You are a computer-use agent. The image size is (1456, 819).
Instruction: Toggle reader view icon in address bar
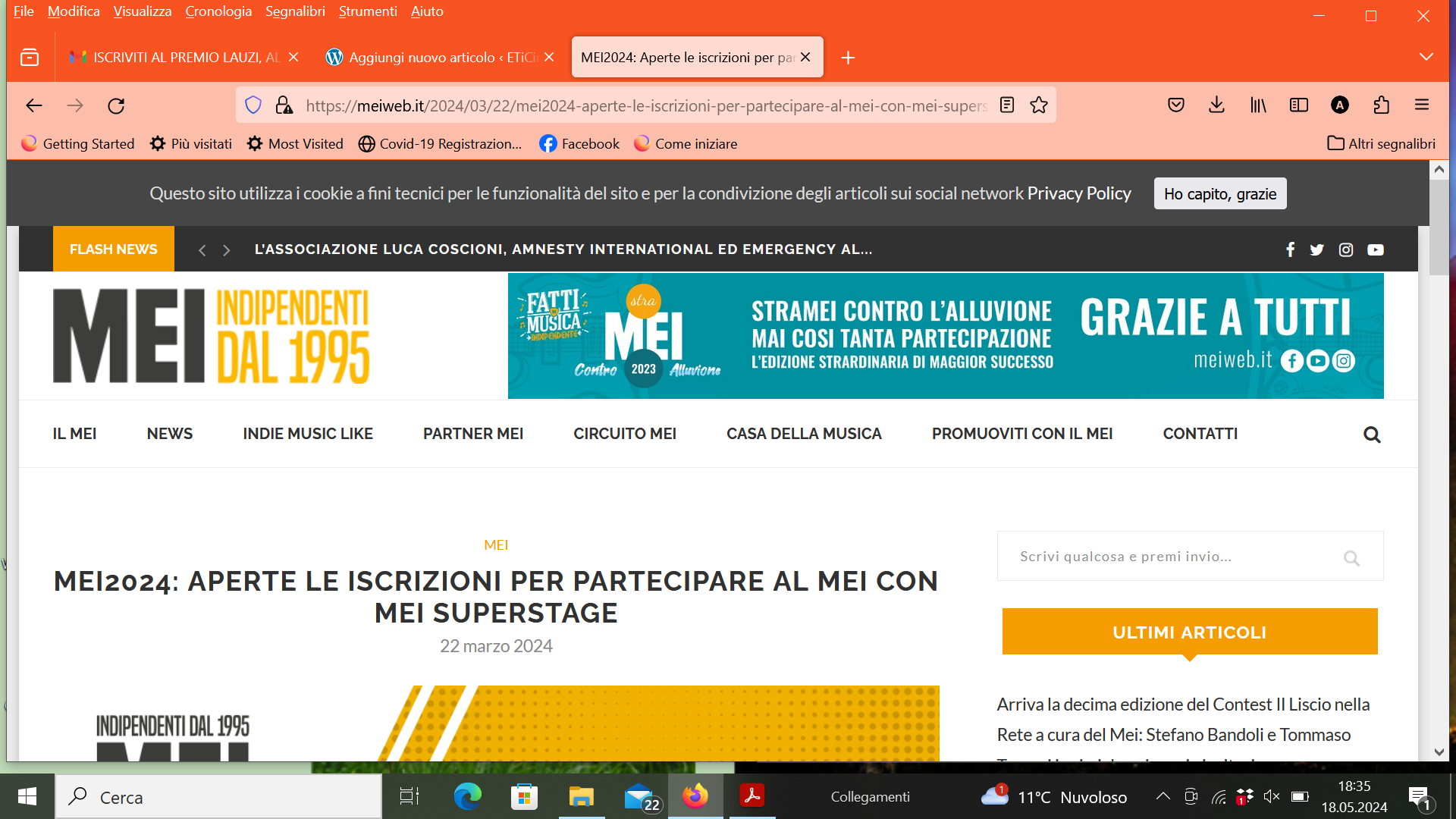(1007, 105)
